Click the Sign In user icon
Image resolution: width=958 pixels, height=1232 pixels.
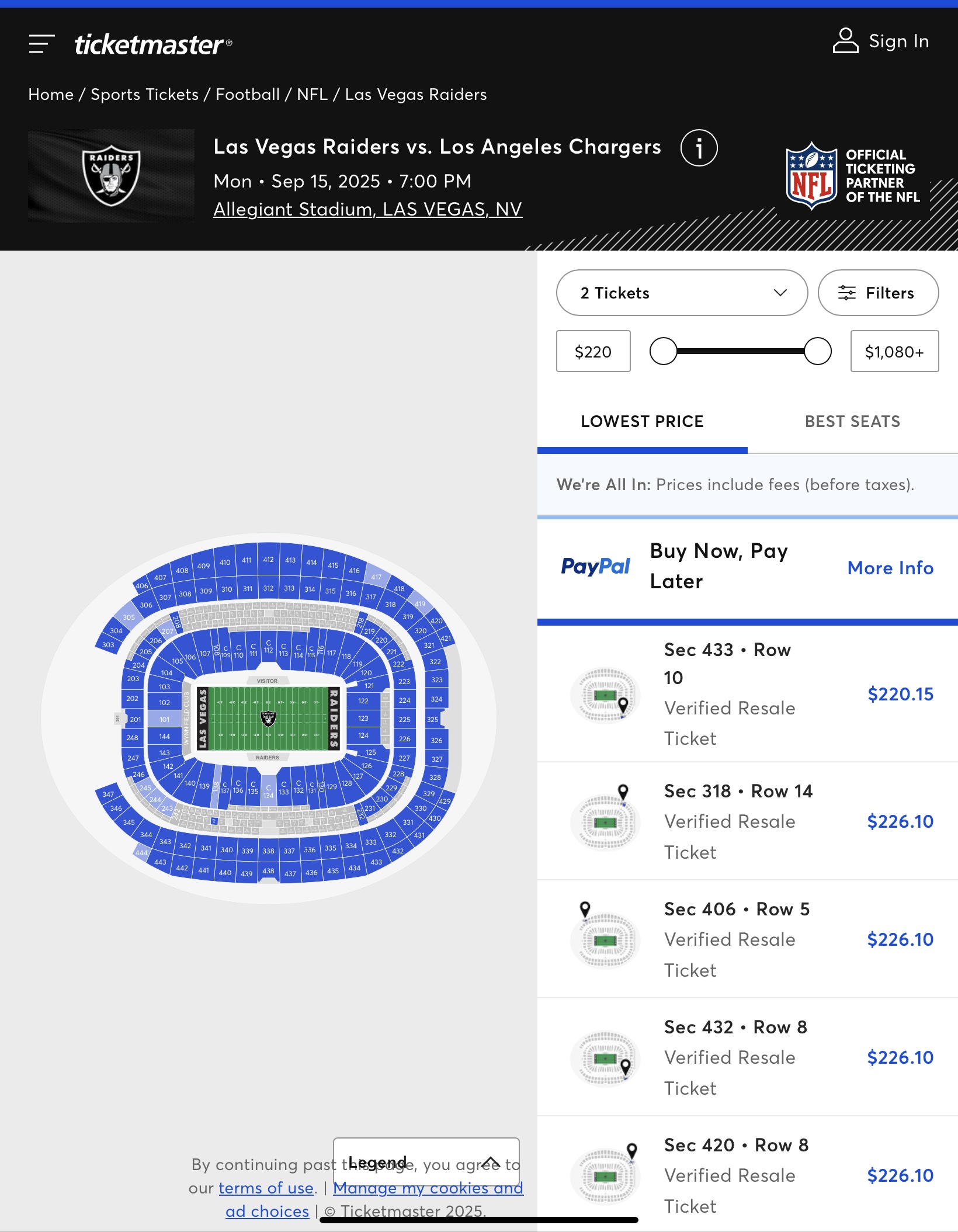[x=845, y=41]
